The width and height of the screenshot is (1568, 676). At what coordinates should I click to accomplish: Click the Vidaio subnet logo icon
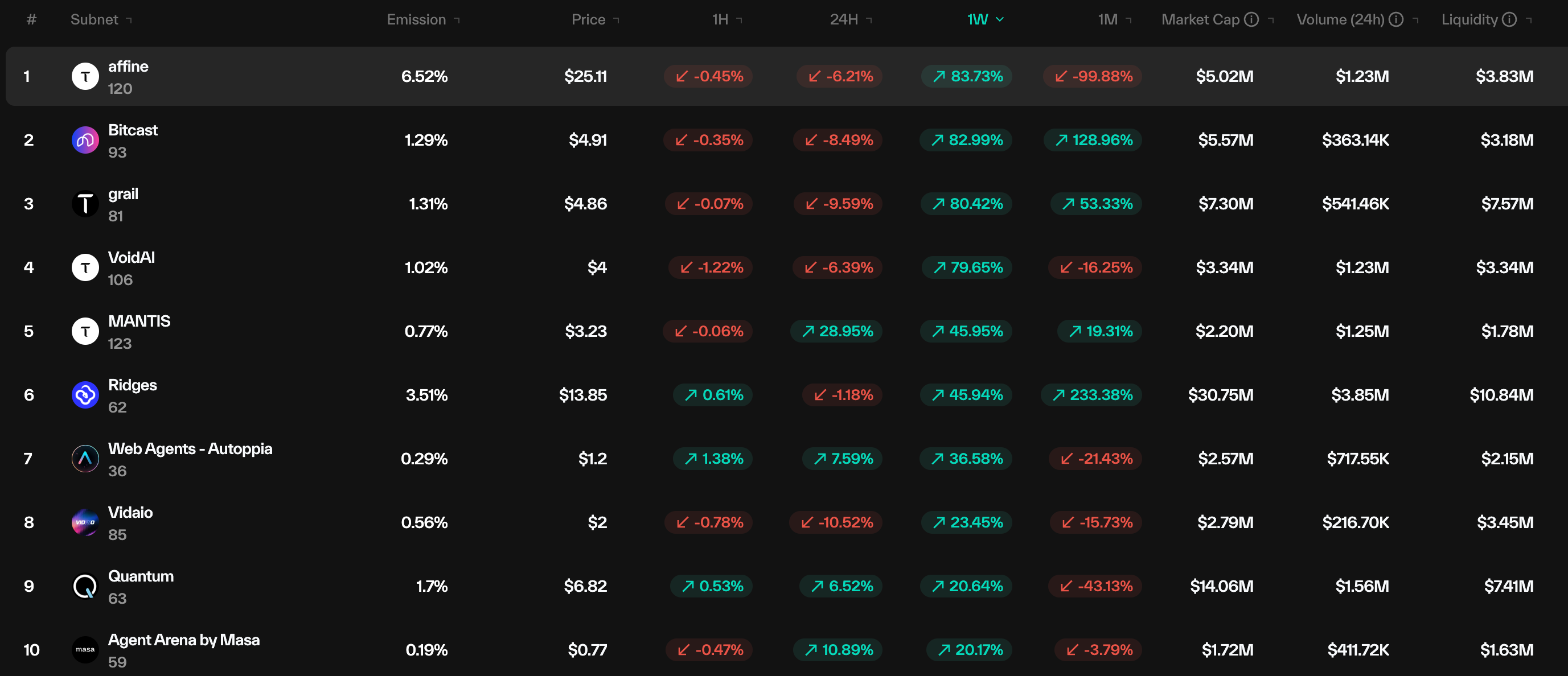coord(85,523)
